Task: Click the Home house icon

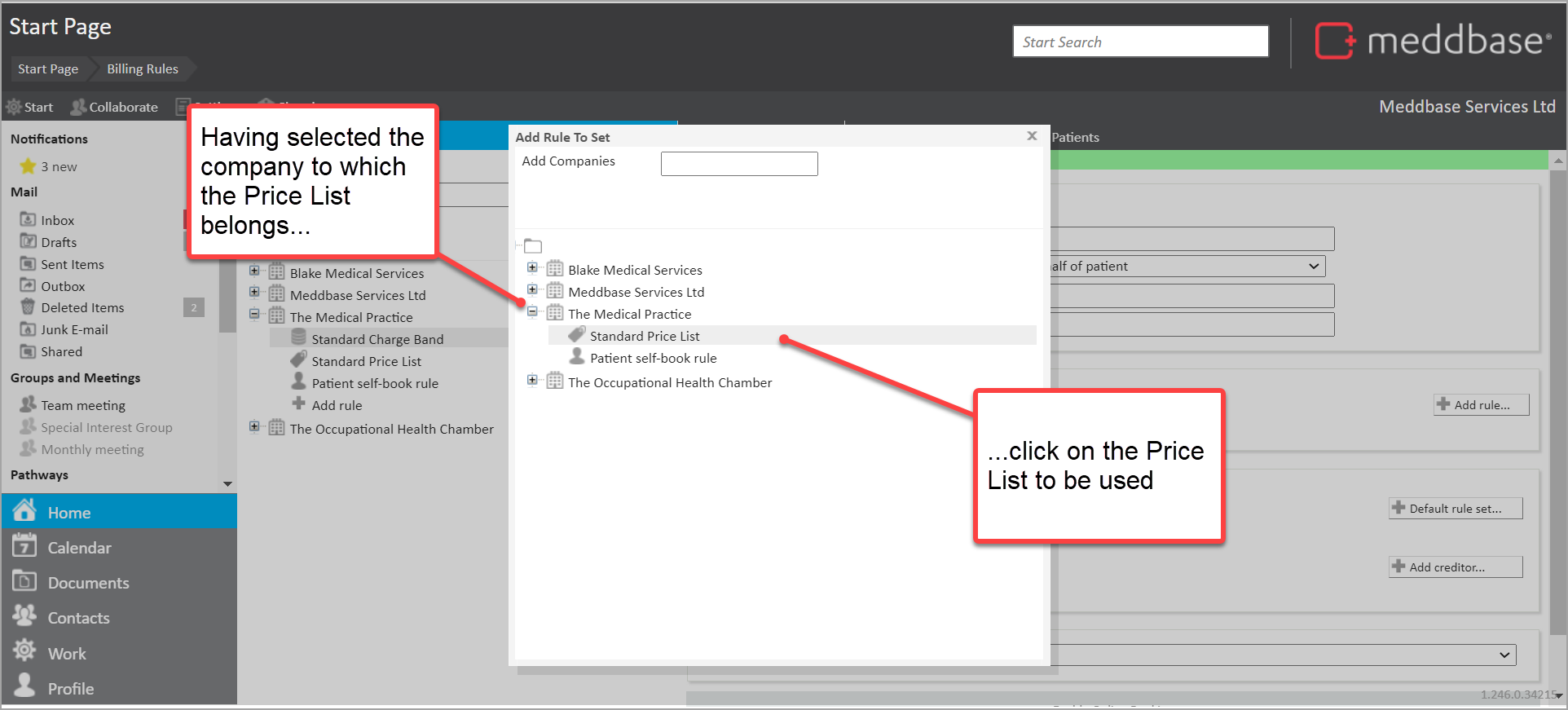Action: pos(24,511)
